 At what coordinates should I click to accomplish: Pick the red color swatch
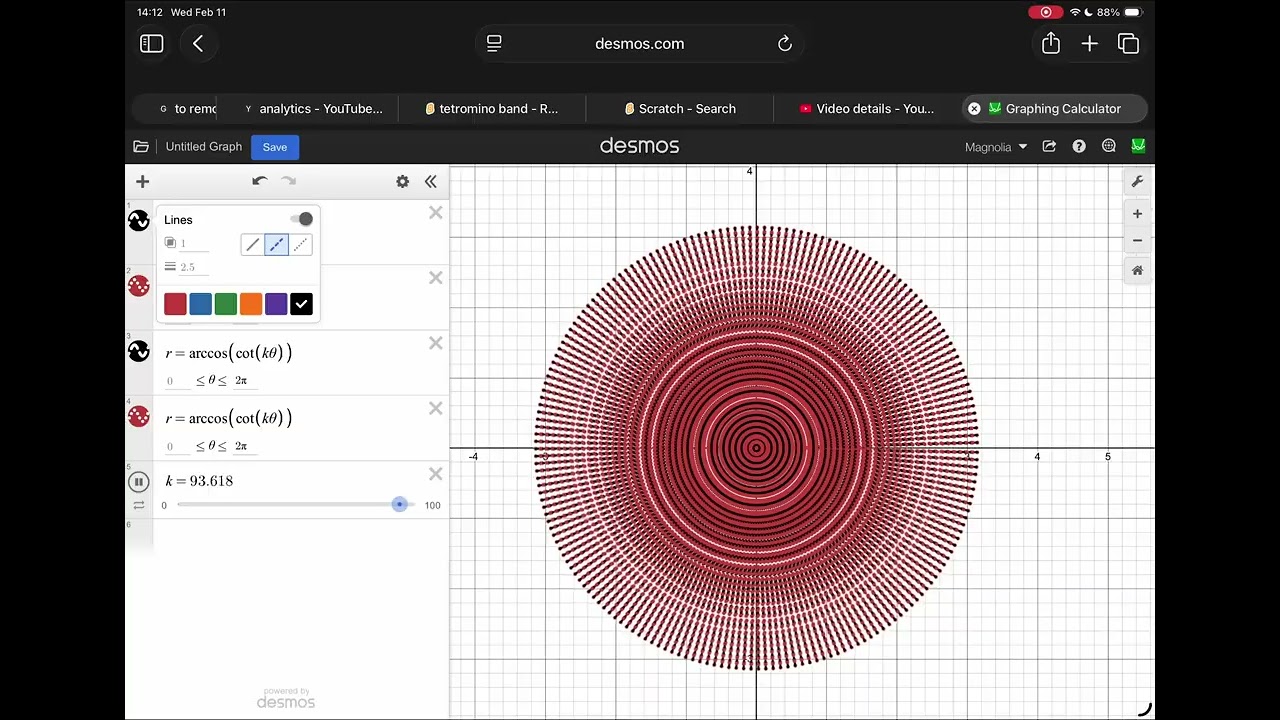[x=175, y=304]
